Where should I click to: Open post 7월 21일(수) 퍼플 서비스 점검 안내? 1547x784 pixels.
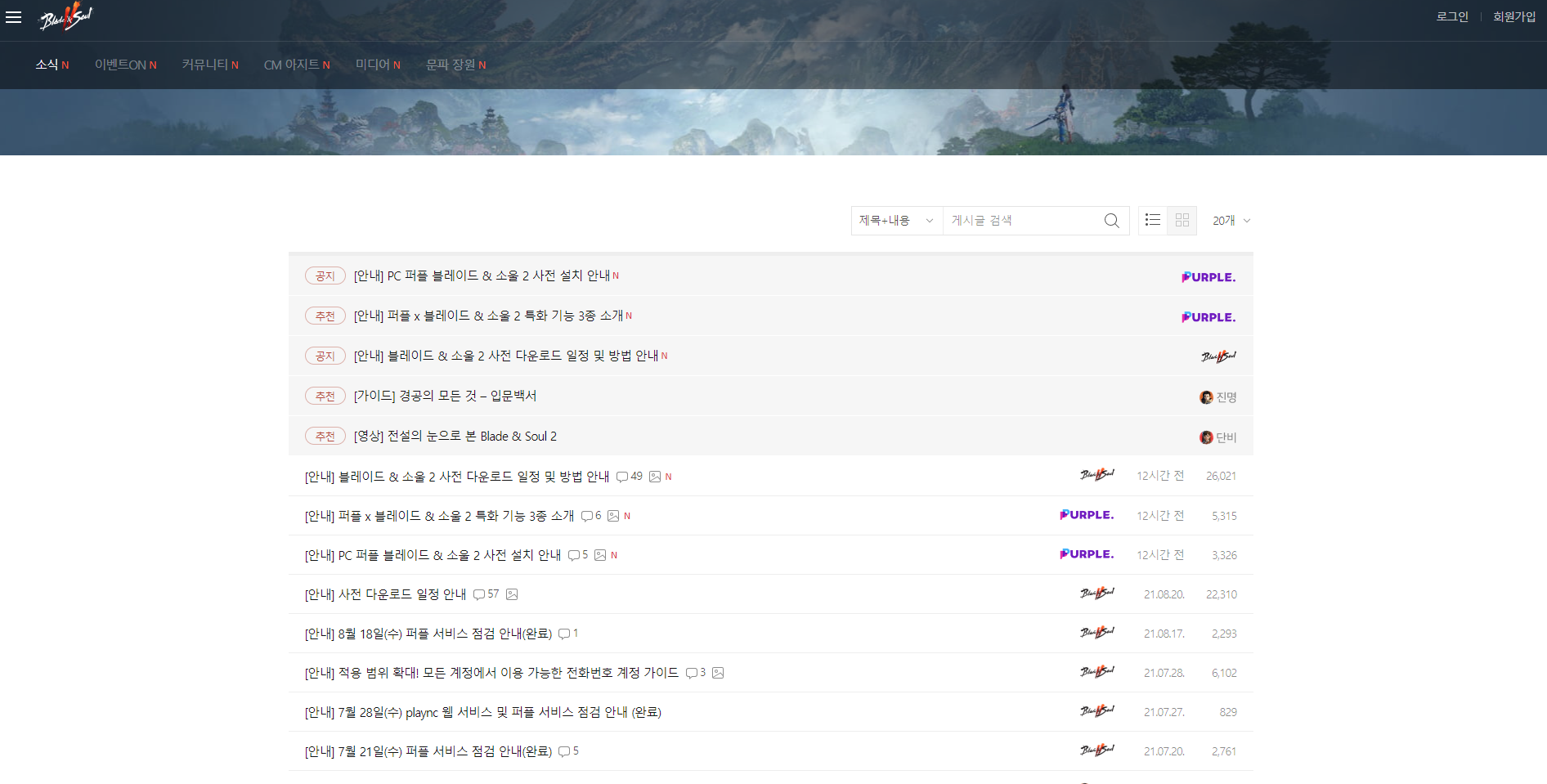pos(428,751)
